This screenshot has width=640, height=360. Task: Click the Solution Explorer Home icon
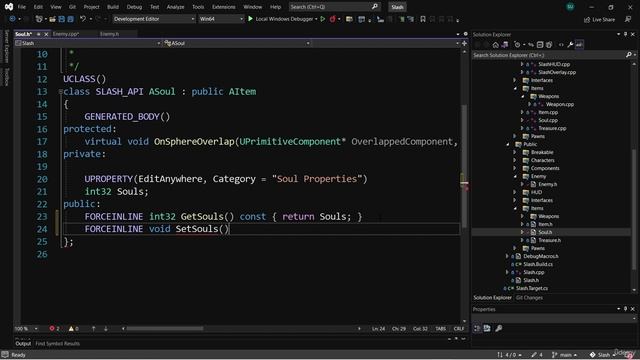[x=496, y=44]
